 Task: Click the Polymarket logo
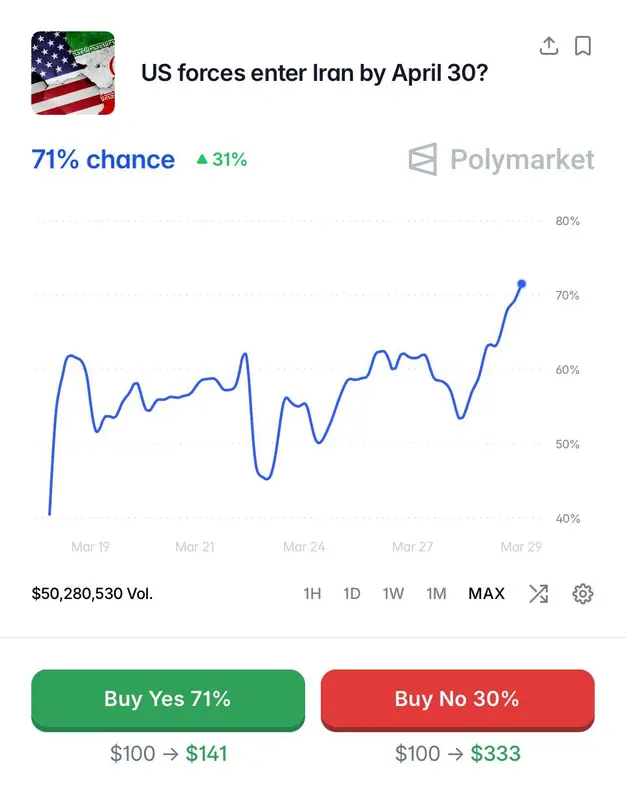502,160
